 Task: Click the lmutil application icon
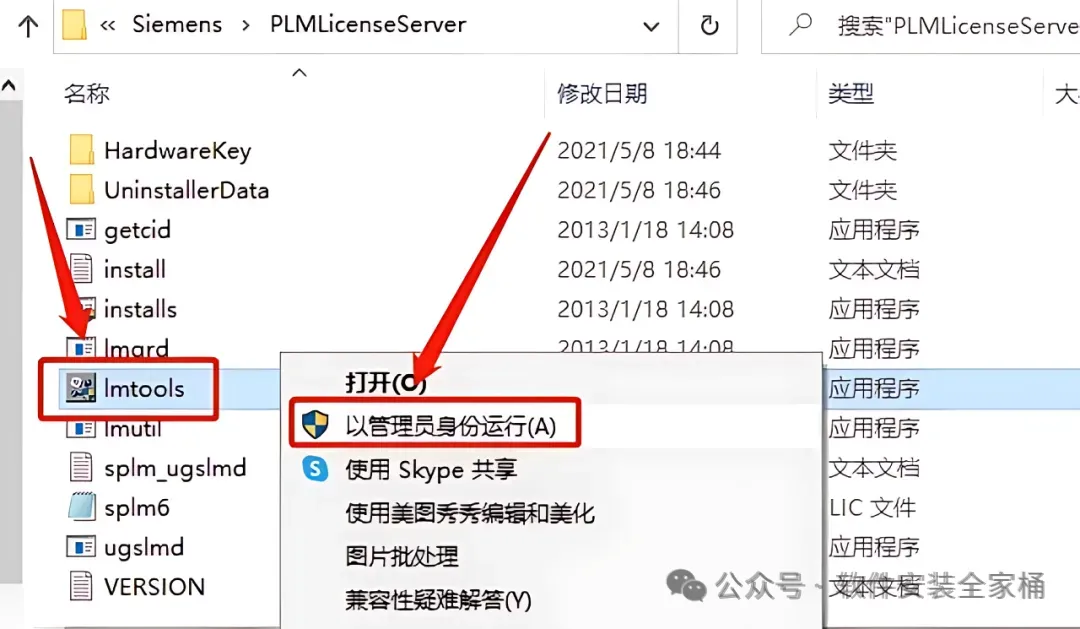(81, 429)
